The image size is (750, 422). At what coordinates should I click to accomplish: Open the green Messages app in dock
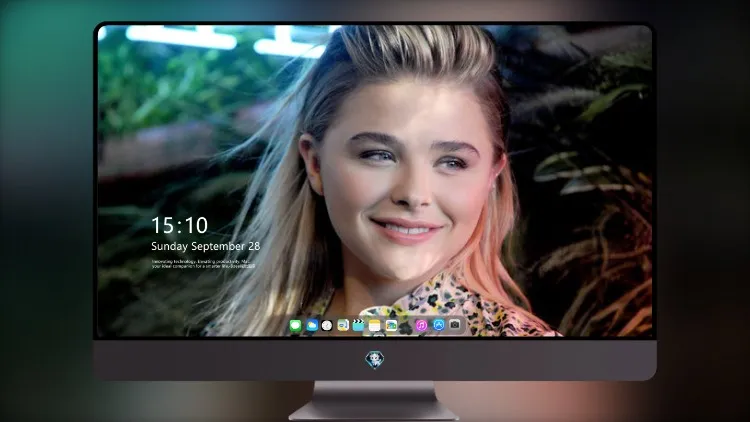point(296,326)
